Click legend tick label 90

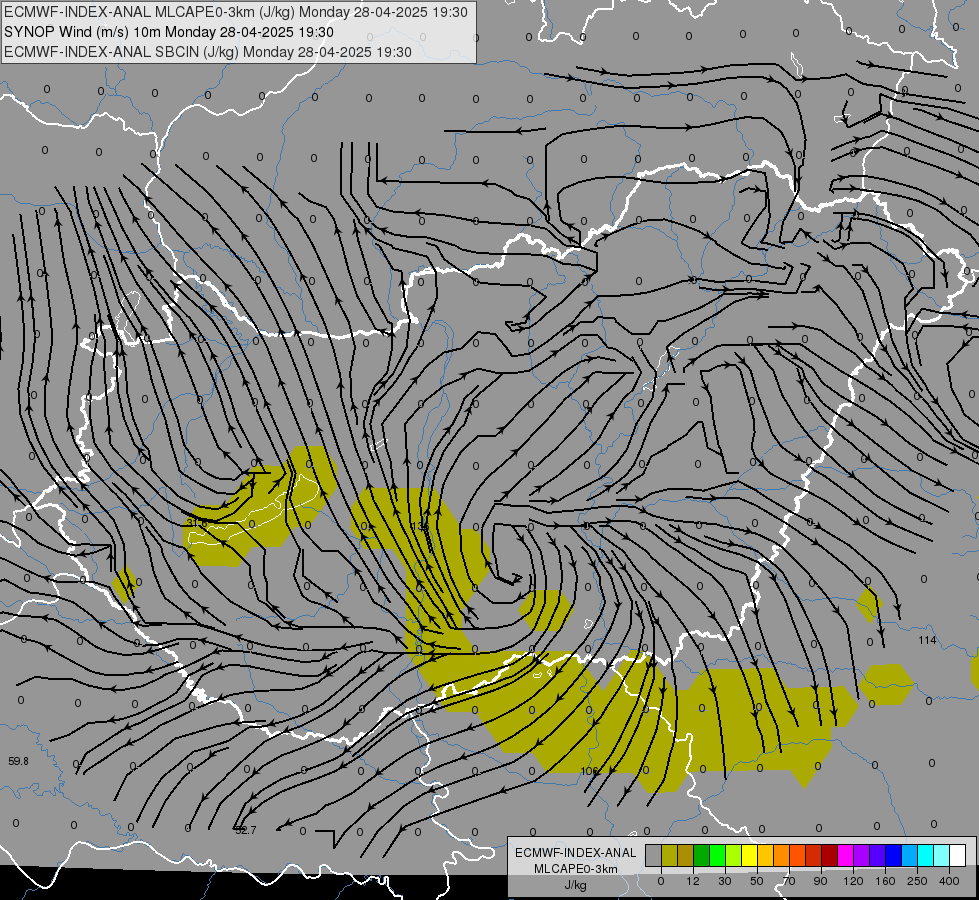(x=820, y=881)
